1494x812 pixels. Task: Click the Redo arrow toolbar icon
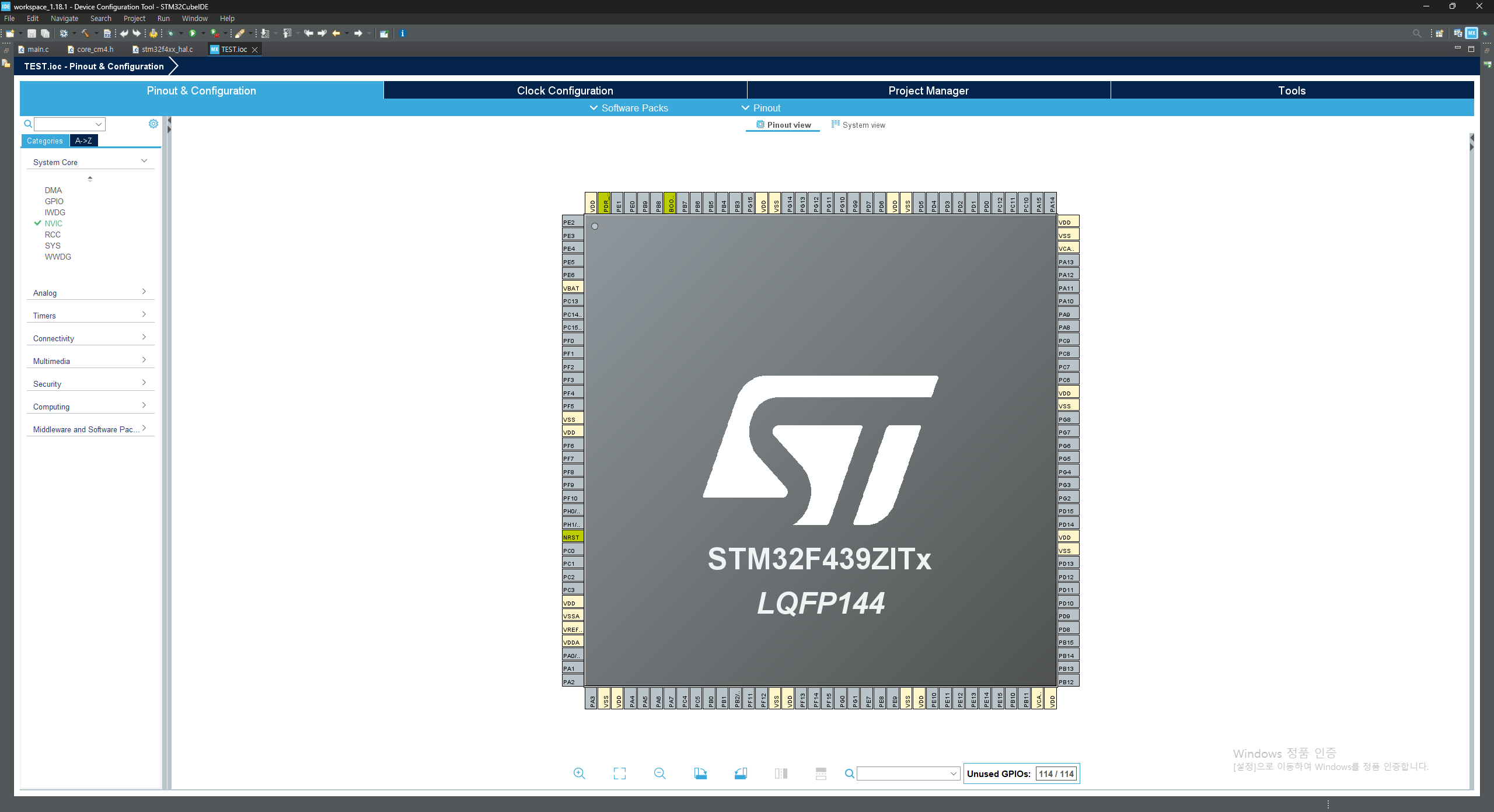137,33
